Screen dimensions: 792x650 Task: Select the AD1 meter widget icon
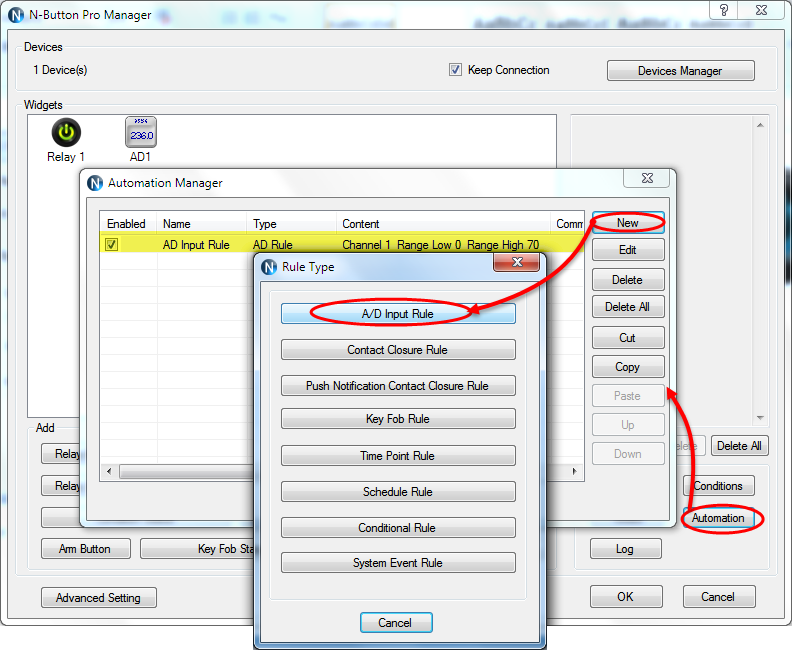(x=141, y=132)
